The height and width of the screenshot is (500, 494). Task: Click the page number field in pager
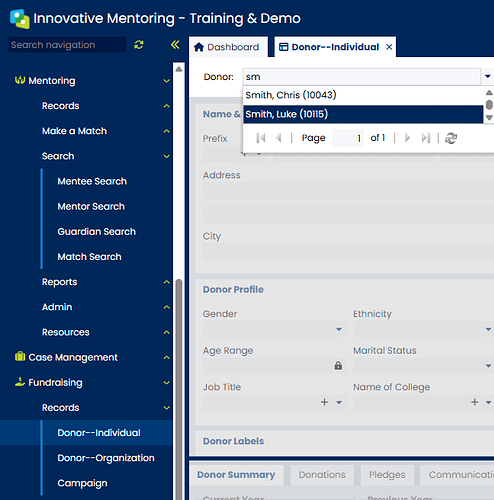(x=348, y=138)
